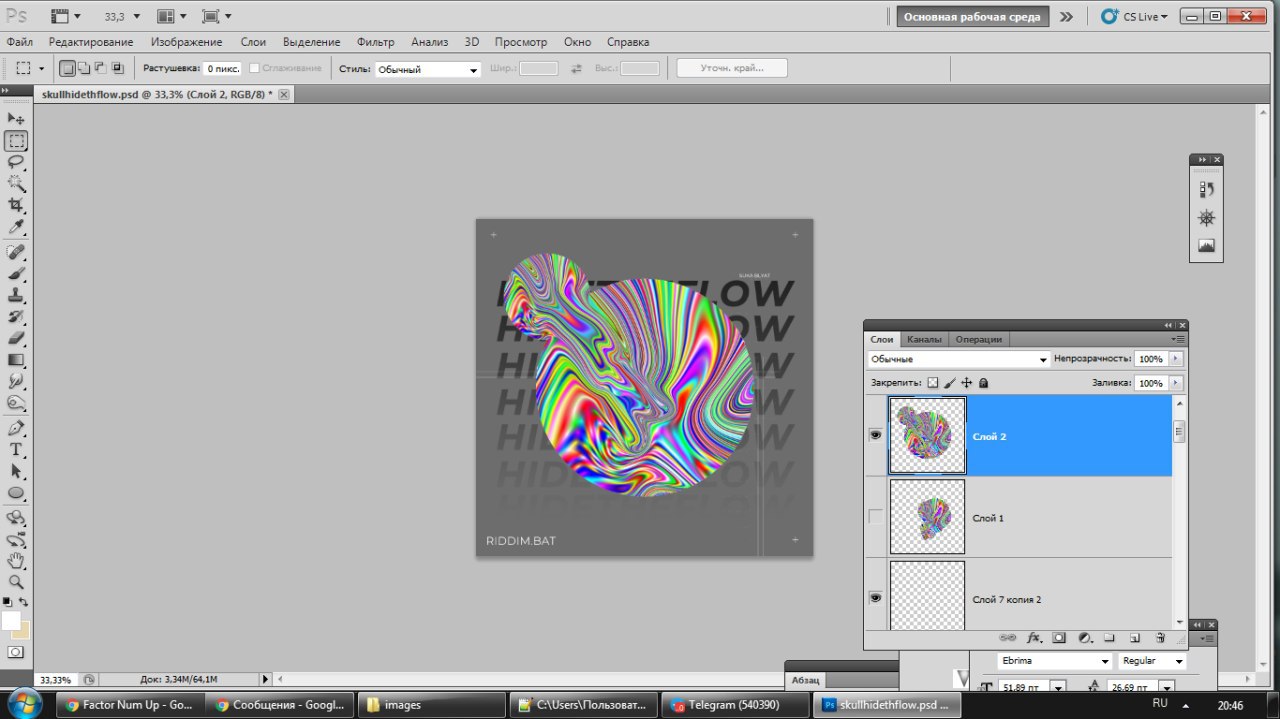
Task: Open the Фильтр menu
Action: [x=375, y=42]
